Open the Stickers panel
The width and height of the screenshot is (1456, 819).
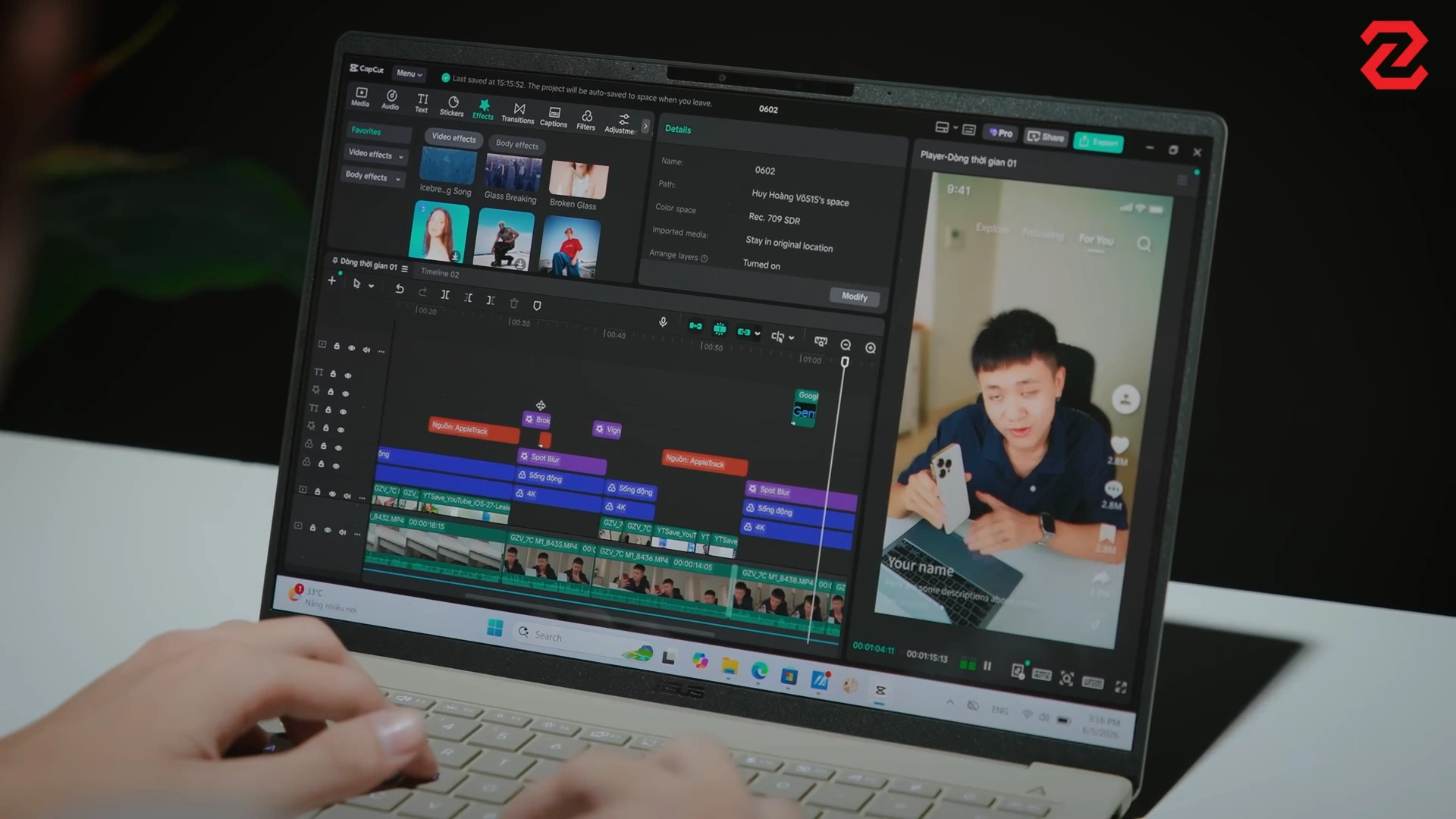click(x=452, y=107)
